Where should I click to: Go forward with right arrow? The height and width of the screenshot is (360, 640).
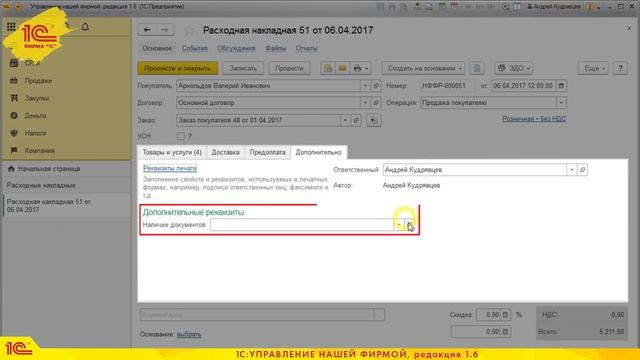coord(165,30)
